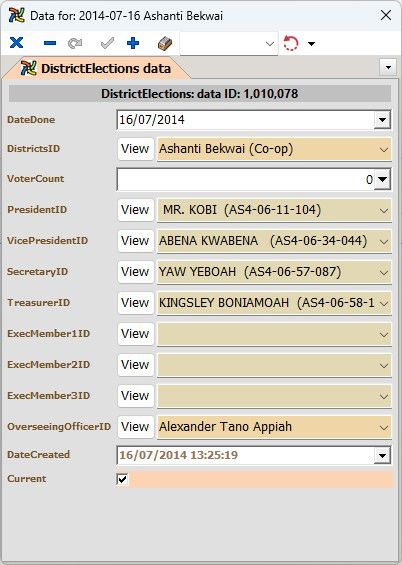Viewport: 402px width, 565px height.
Task: Click the grey redo arrow icon
Action: pyautogui.click(x=75, y=43)
